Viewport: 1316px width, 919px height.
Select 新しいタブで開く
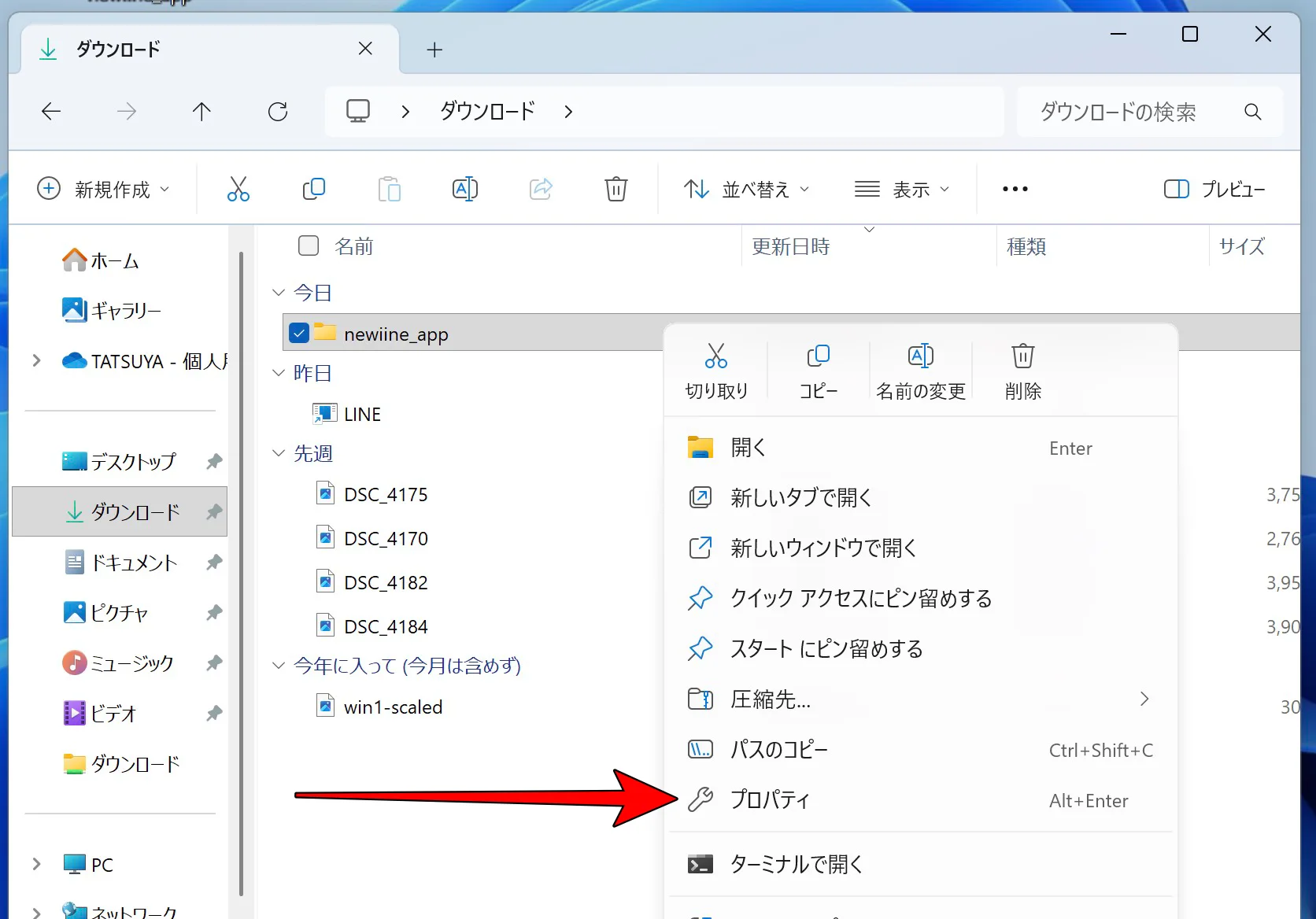tap(921, 497)
